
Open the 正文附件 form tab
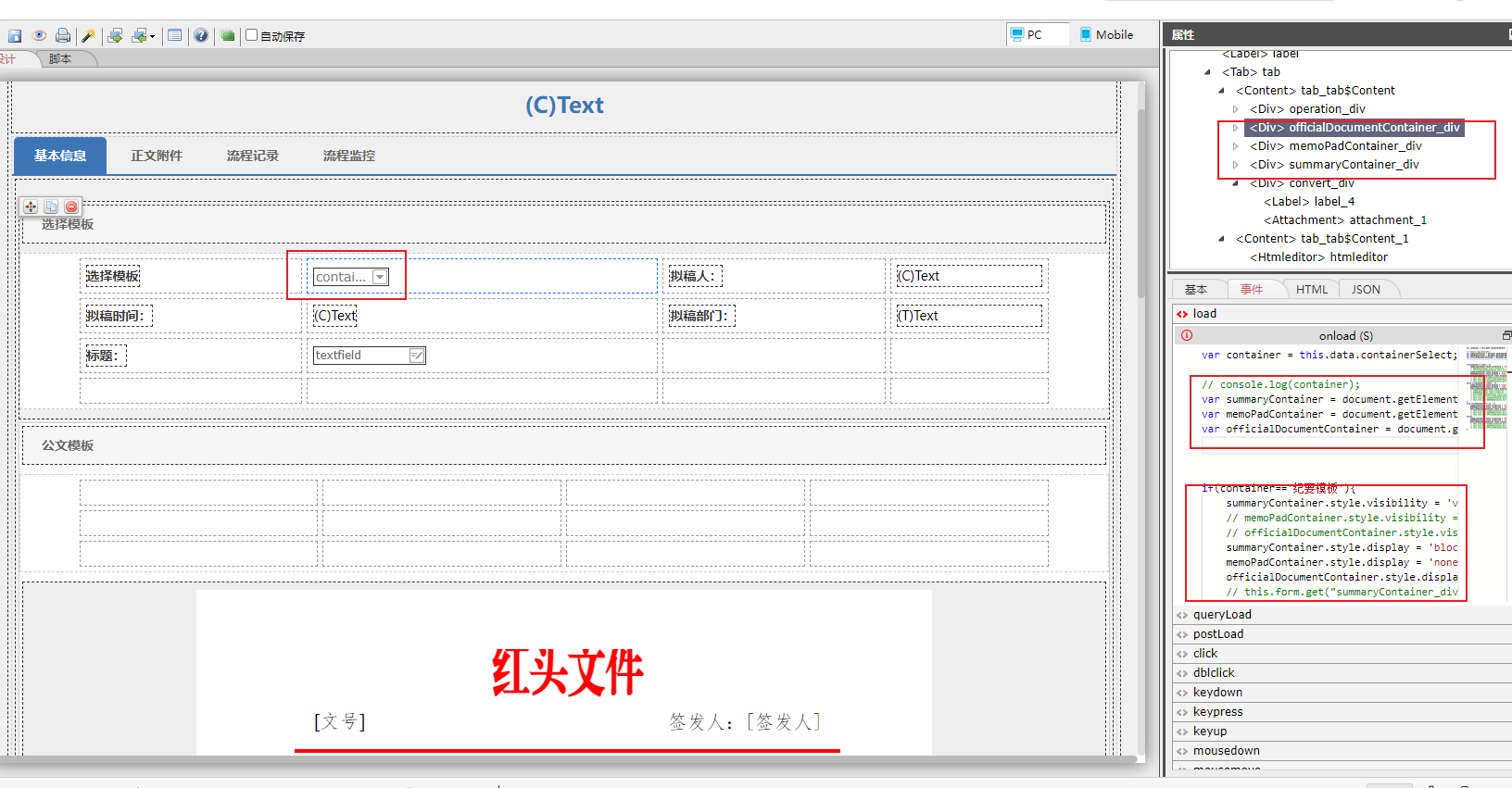(157, 156)
